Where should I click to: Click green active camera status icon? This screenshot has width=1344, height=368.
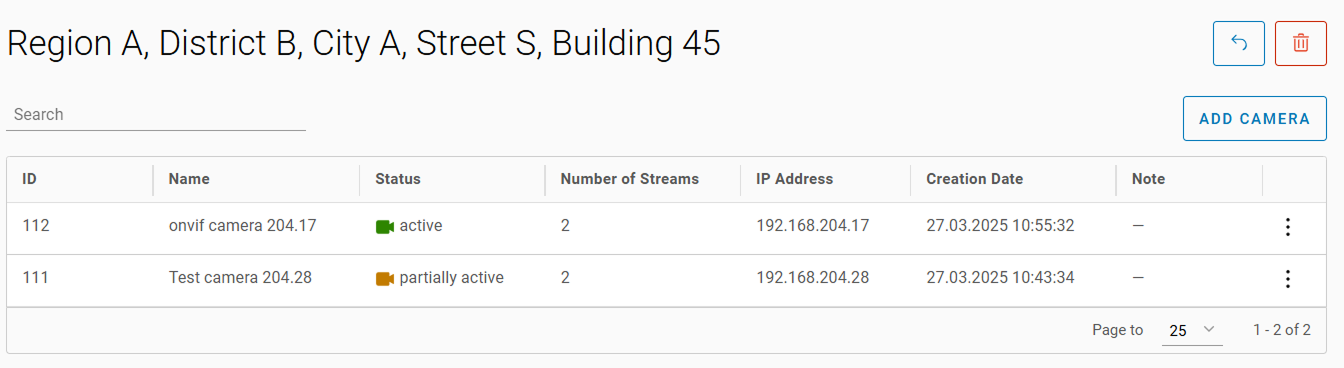(385, 227)
